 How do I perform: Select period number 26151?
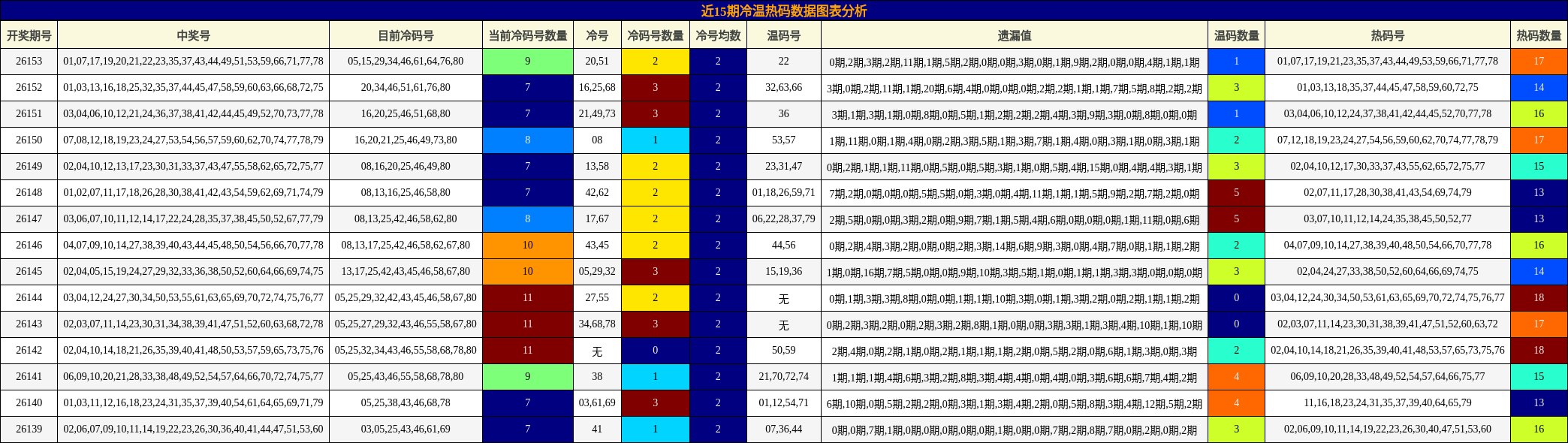point(29,114)
